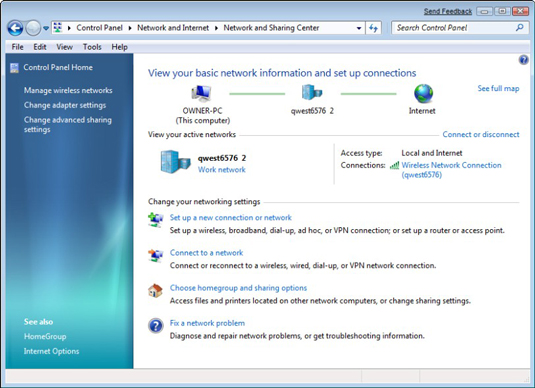This screenshot has height=388, width=535.
Task: Open Change adapter settings
Action: [x=65, y=105]
